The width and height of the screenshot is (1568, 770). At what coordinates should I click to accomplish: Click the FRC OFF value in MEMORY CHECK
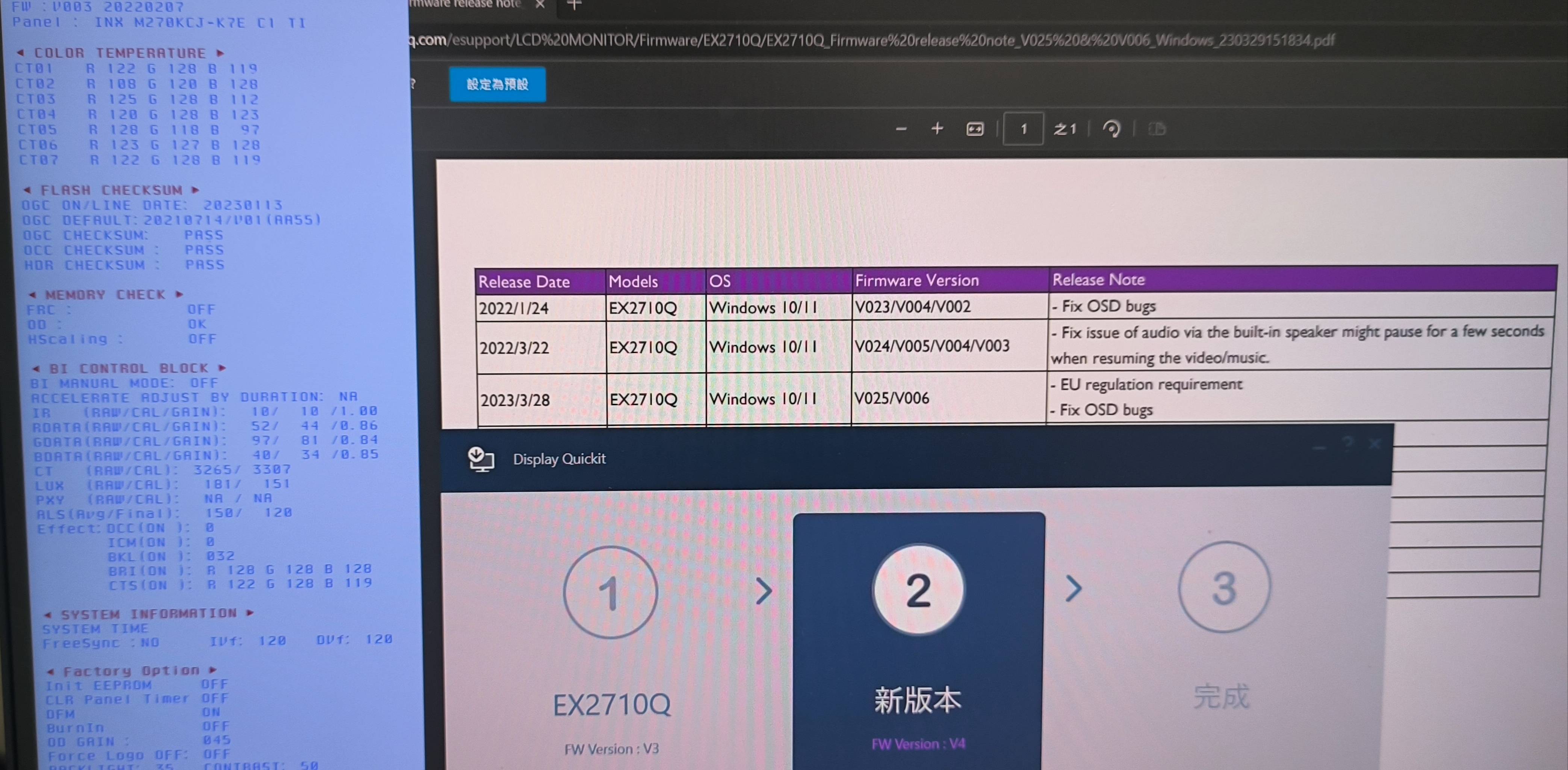point(201,309)
